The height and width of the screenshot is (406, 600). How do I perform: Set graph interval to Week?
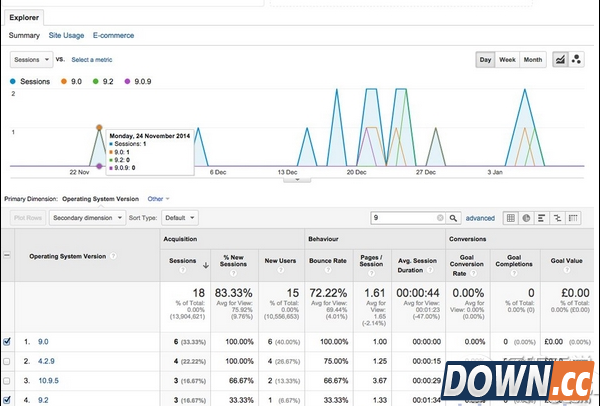point(508,60)
